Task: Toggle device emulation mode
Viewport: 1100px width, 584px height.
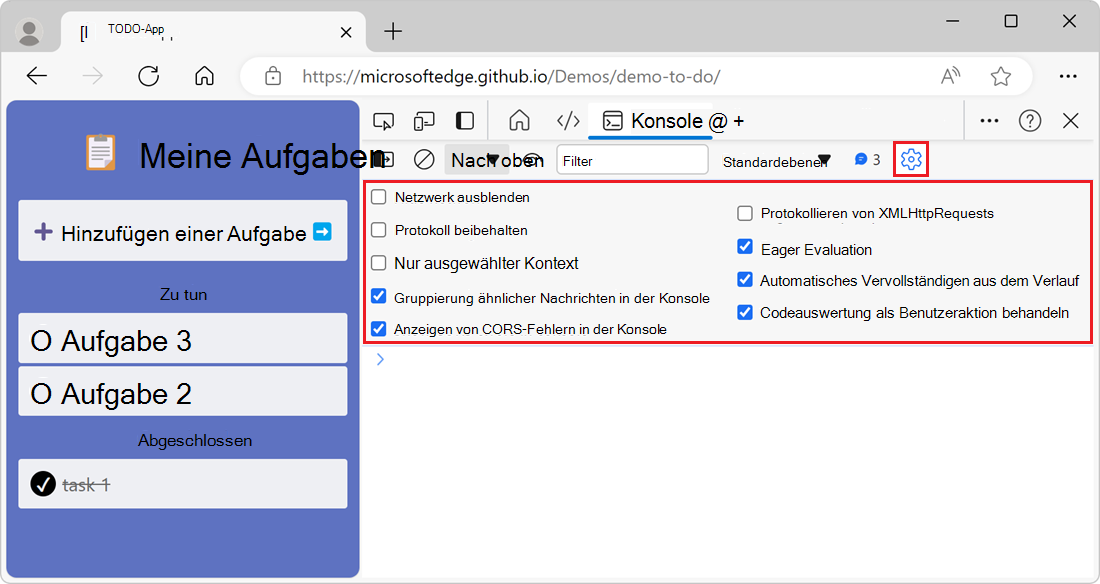Action: click(423, 120)
